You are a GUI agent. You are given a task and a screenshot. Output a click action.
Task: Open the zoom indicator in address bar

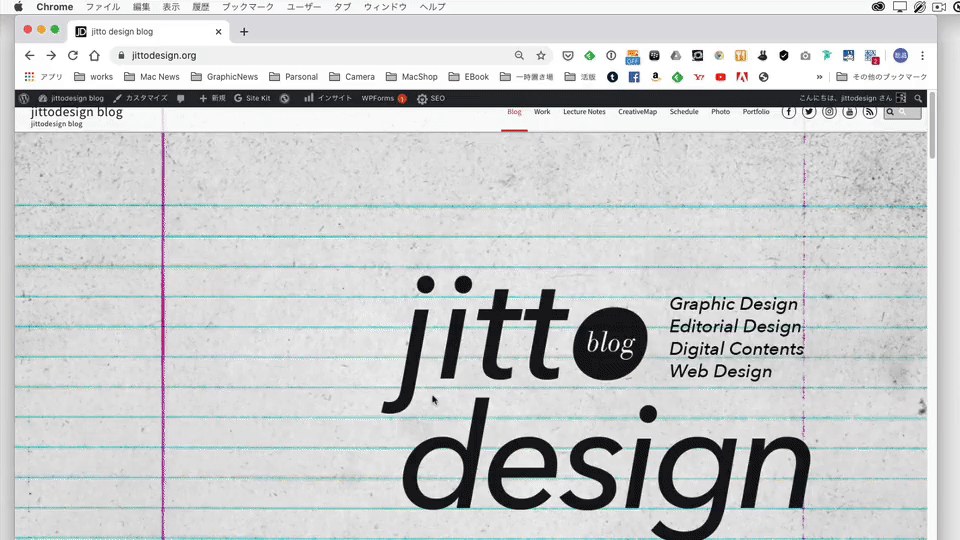519,55
